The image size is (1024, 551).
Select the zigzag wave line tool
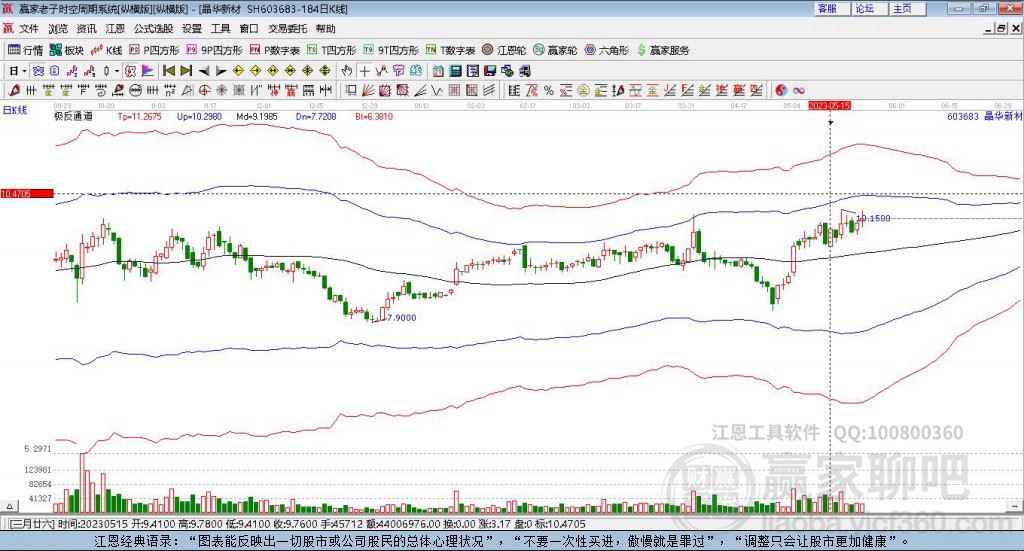pos(437,91)
